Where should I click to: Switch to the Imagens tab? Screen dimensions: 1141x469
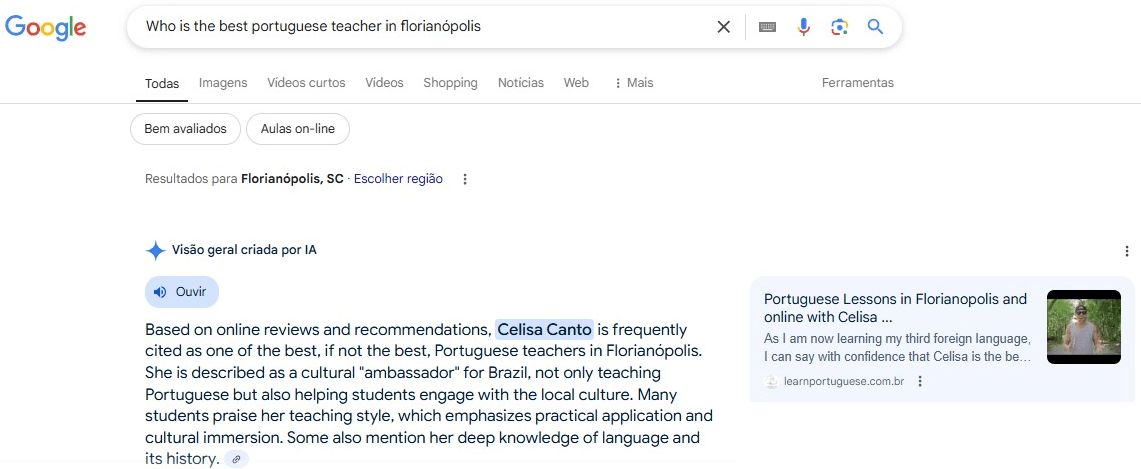(x=223, y=83)
